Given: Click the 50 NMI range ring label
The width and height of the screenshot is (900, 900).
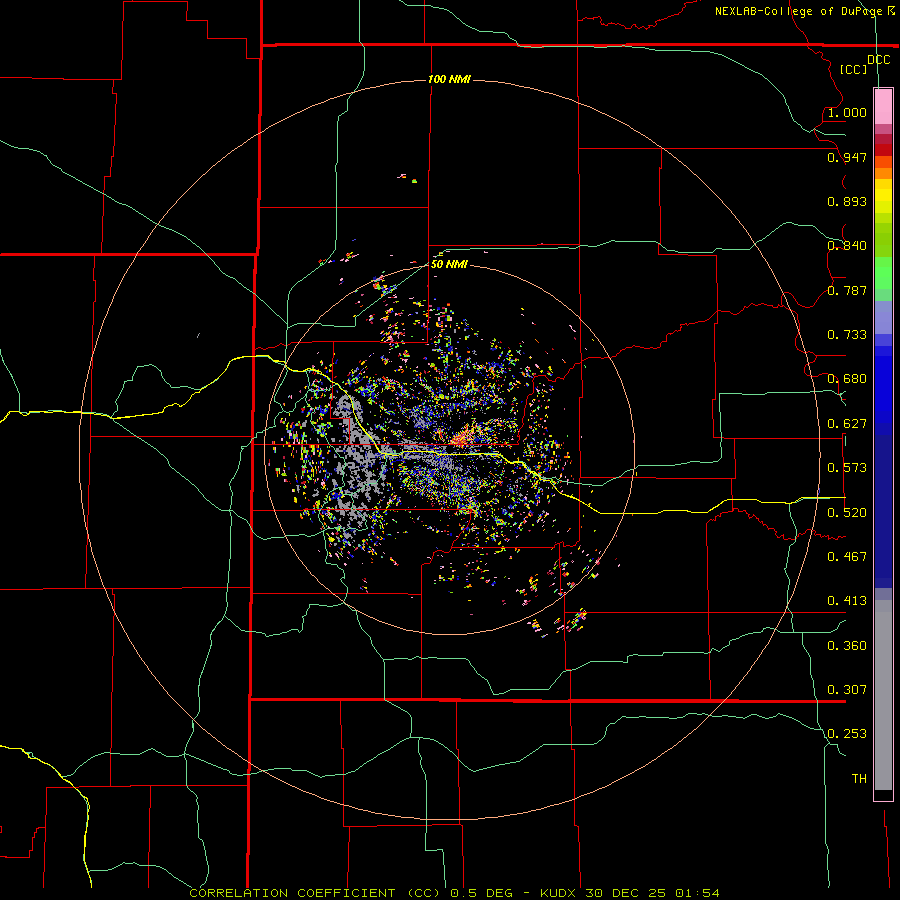Looking at the screenshot, I should 449,264.
